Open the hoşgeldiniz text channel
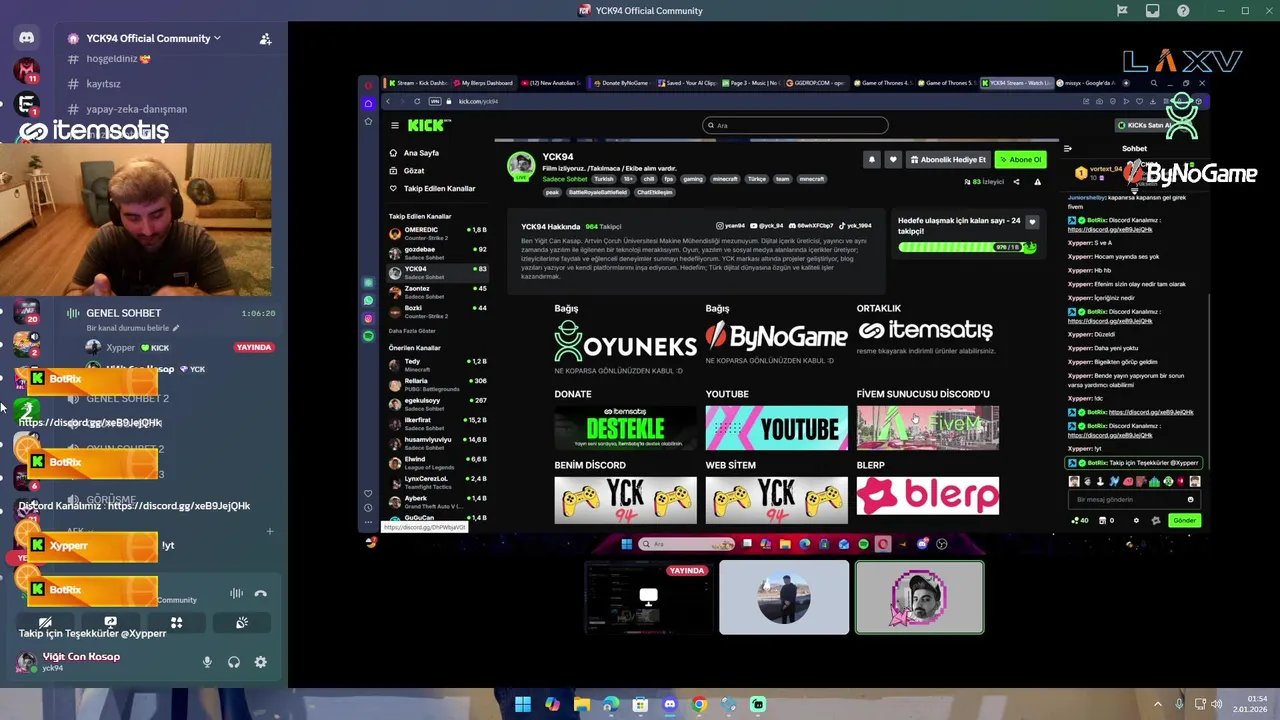Screen dimensions: 1280x720 (118, 59)
